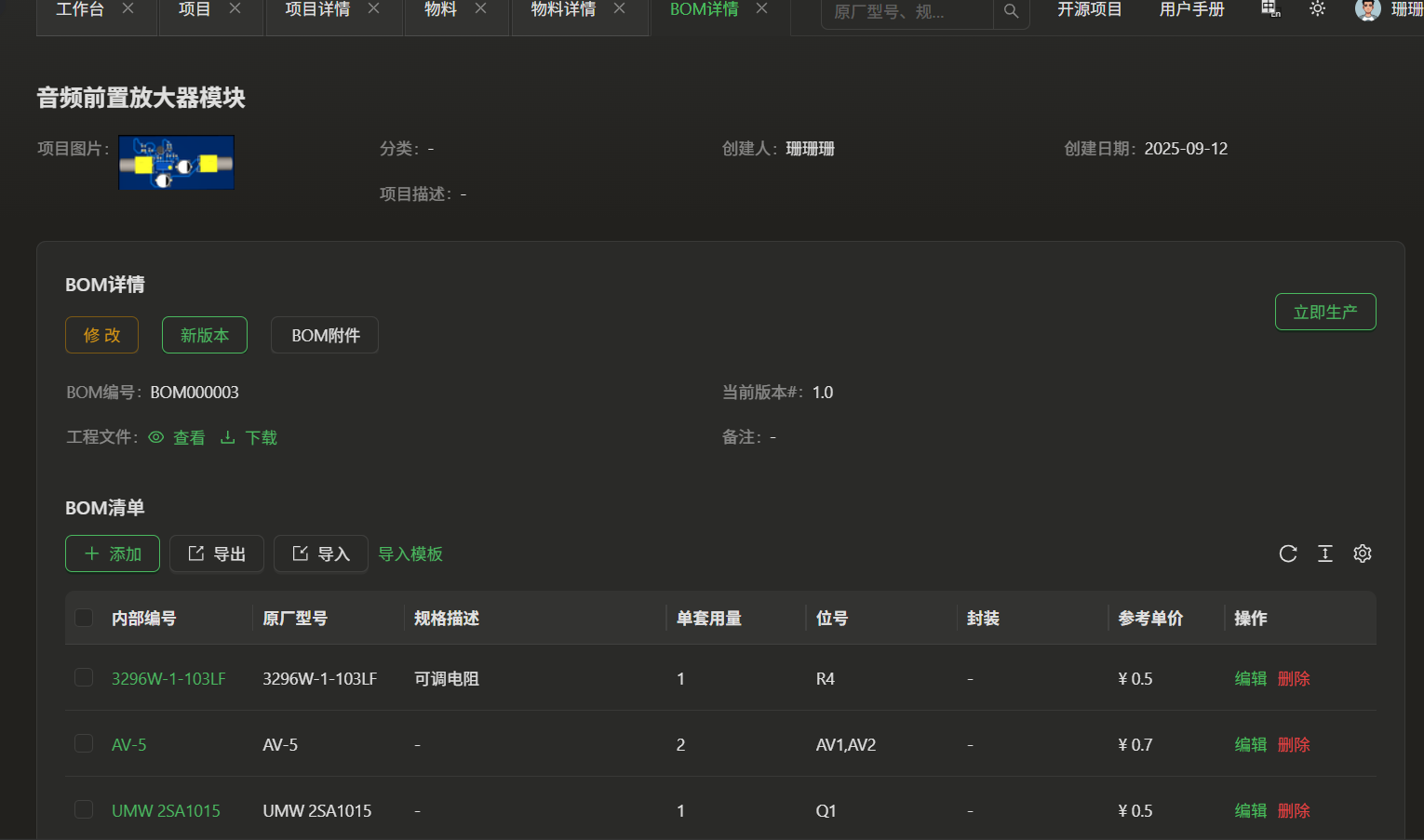Close the BOM详情 tab
This screenshot has width=1424, height=840.
point(762,8)
